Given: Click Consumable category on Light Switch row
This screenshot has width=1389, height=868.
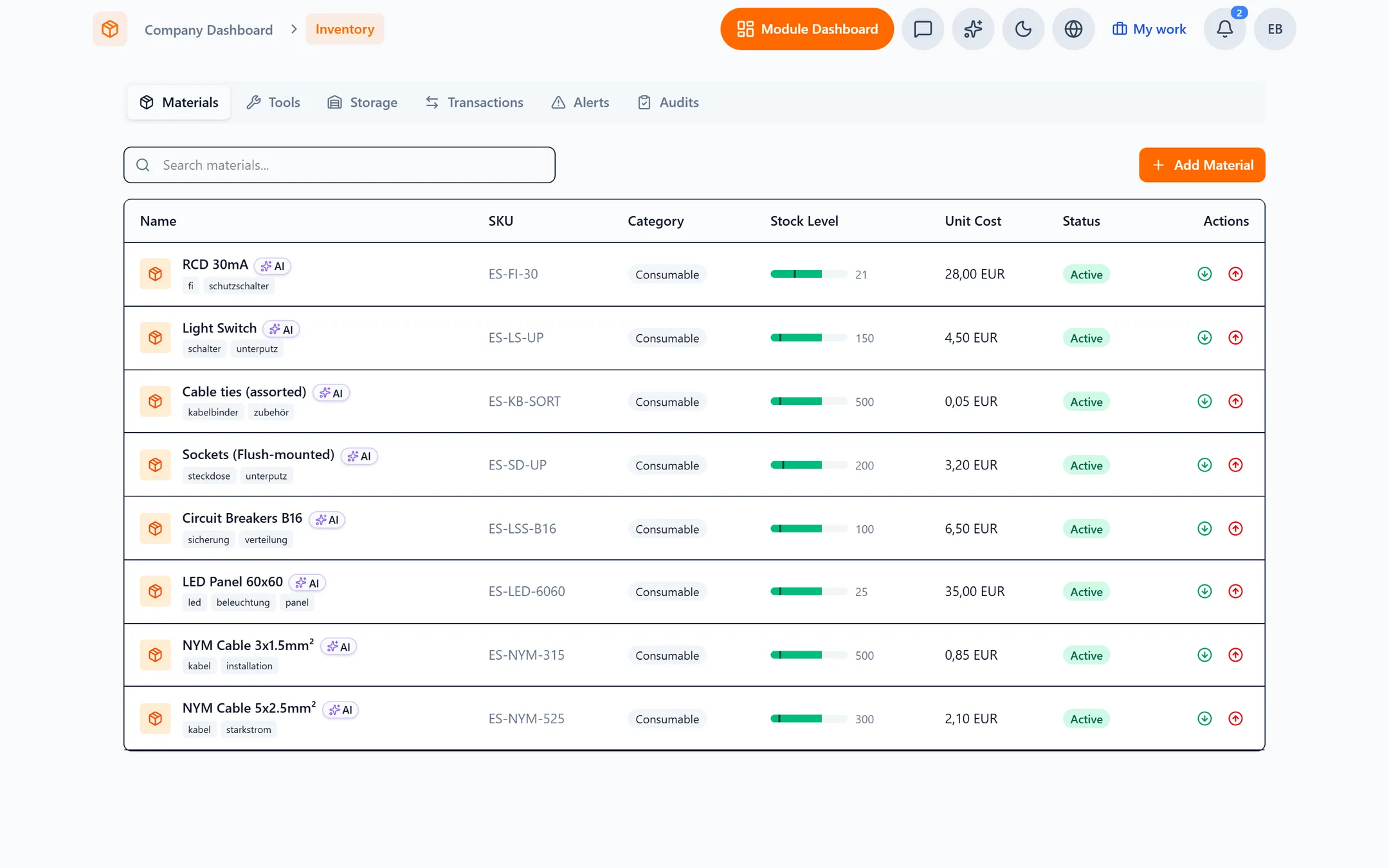Looking at the screenshot, I should click(x=667, y=338).
